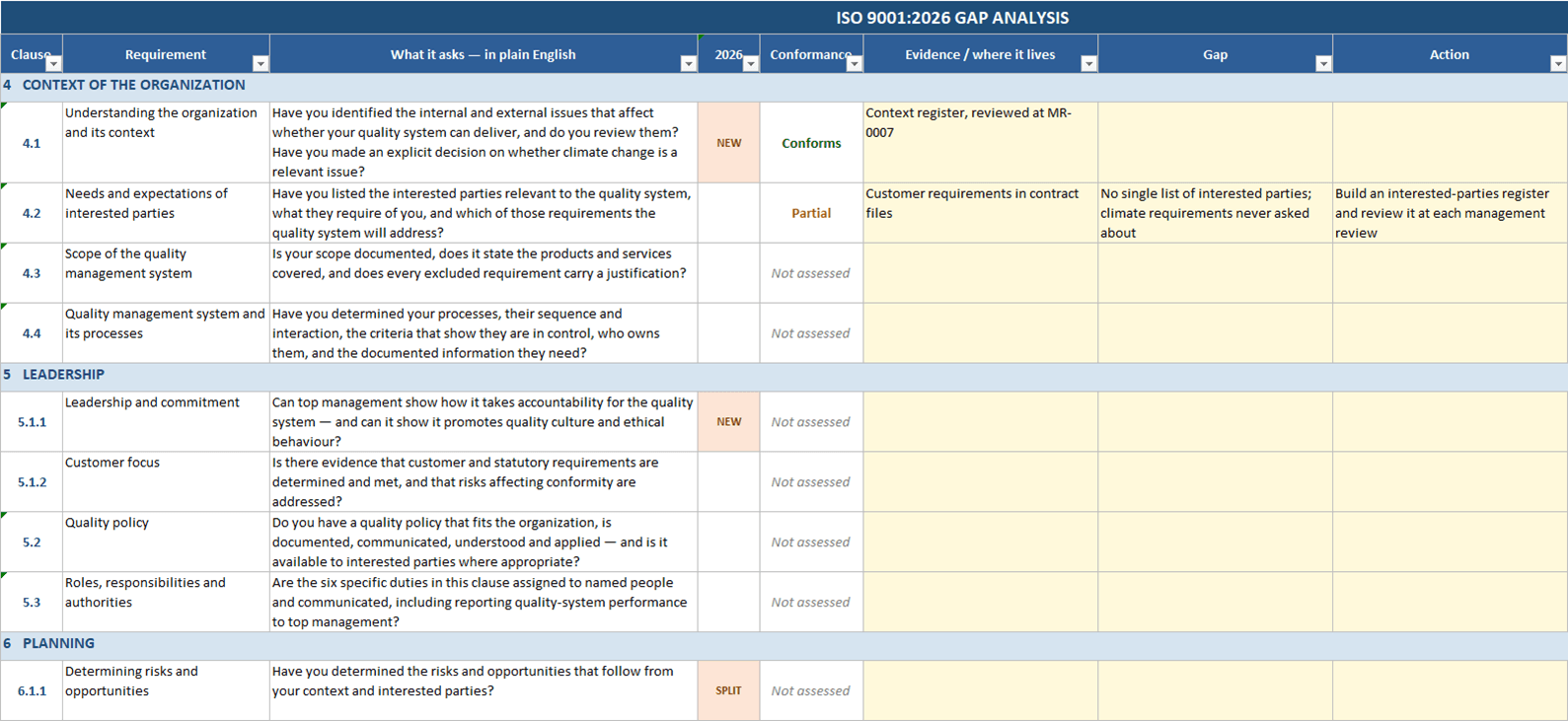The image size is (1568, 721).
Task: Select the 'Customer focus' cell
Action: click(166, 482)
